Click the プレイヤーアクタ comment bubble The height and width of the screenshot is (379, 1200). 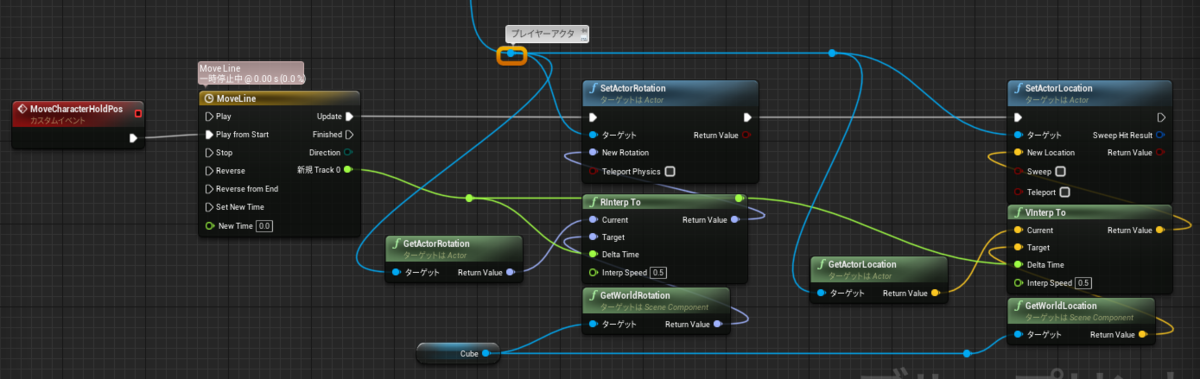click(546, 34)
